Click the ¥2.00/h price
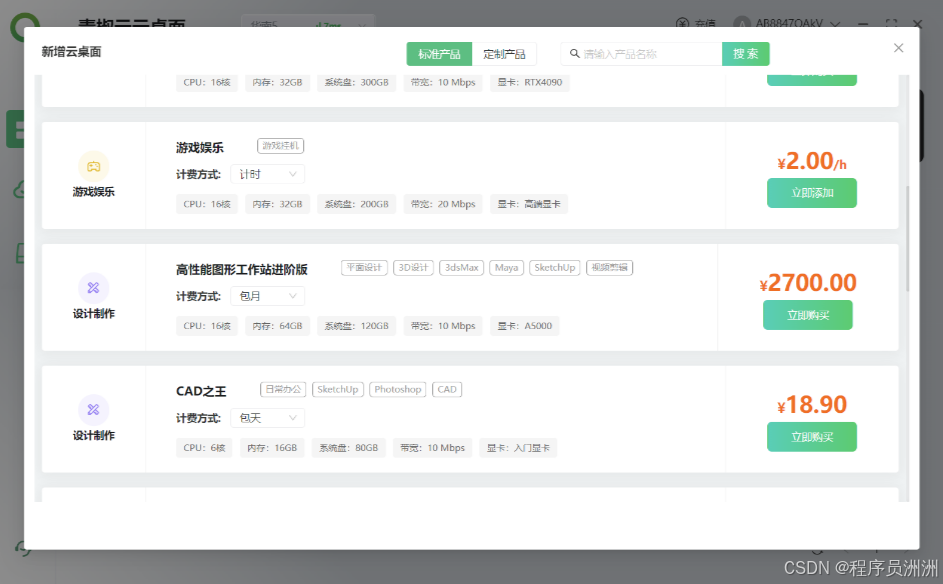This screenshot has height=584, width=943. point(812,161)
